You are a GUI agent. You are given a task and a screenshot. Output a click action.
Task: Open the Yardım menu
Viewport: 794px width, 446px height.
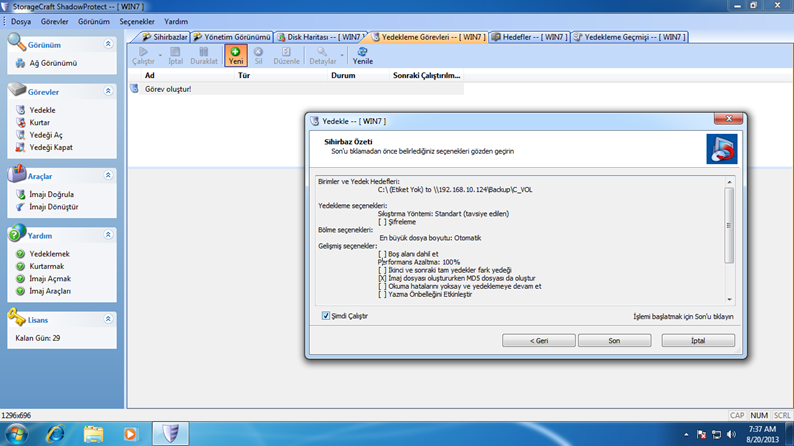click(x=176, y=22)
